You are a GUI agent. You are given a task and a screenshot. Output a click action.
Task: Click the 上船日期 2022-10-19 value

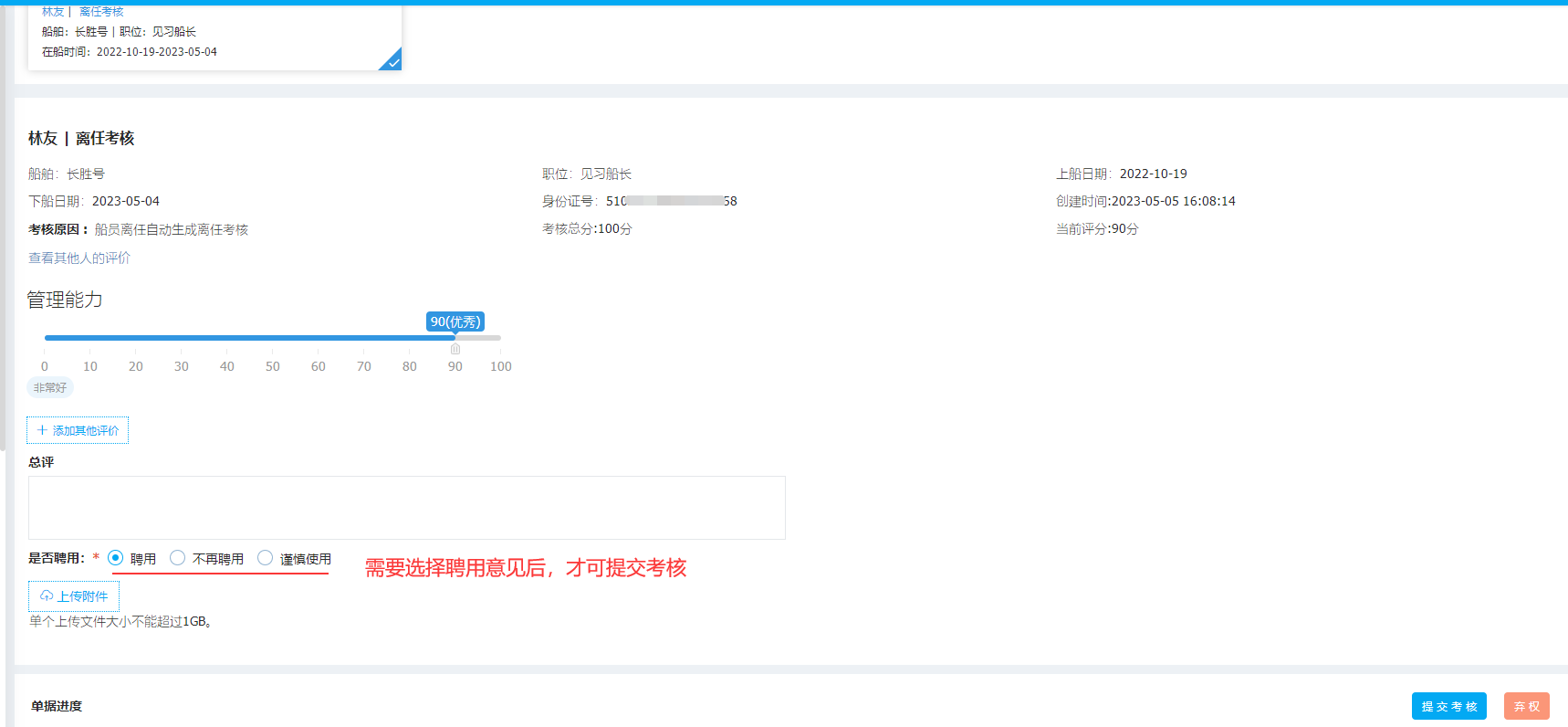1154,174
